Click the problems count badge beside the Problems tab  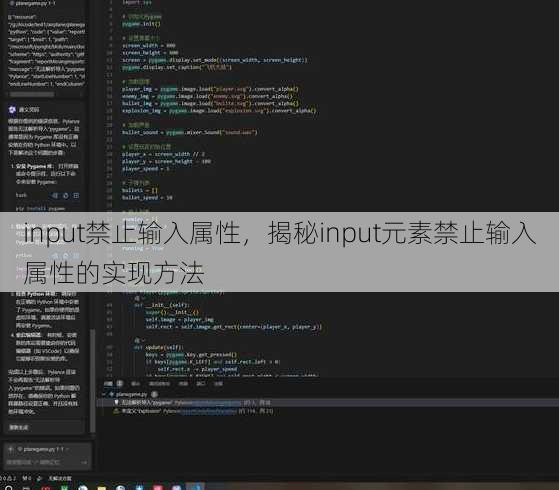[120, 383]
